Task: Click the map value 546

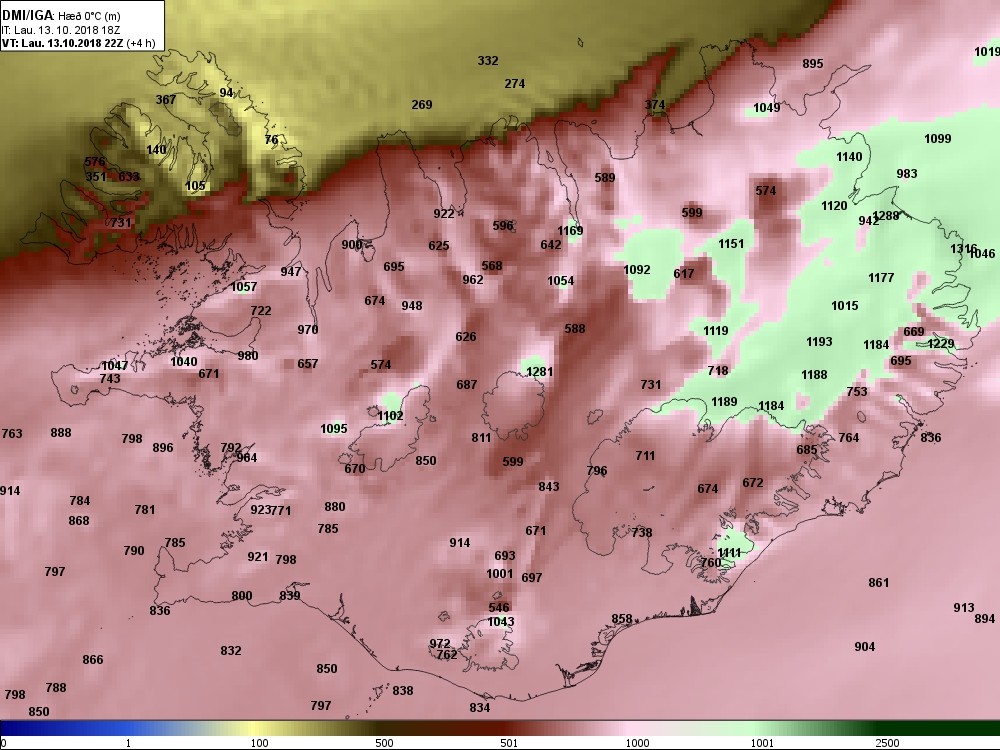Action: [x=499, y=608]
